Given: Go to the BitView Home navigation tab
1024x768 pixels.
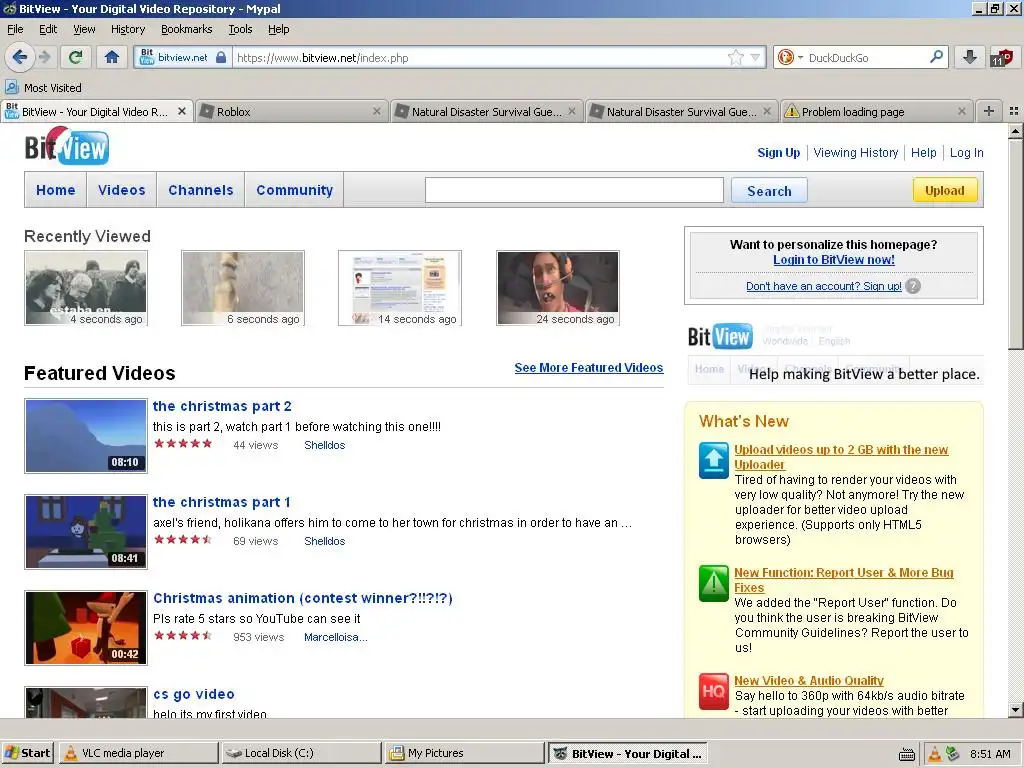Looking at the screenshot, I should (x=56, y=190).
